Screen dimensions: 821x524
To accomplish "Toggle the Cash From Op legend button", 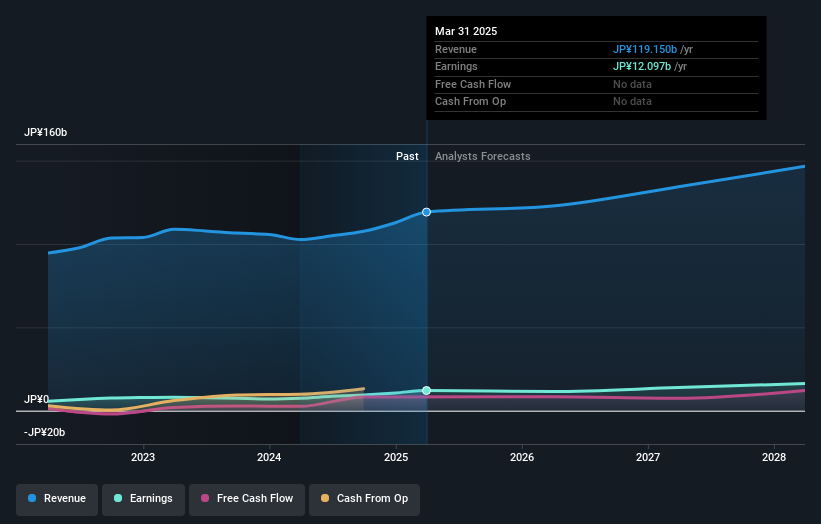I will 364,499.
